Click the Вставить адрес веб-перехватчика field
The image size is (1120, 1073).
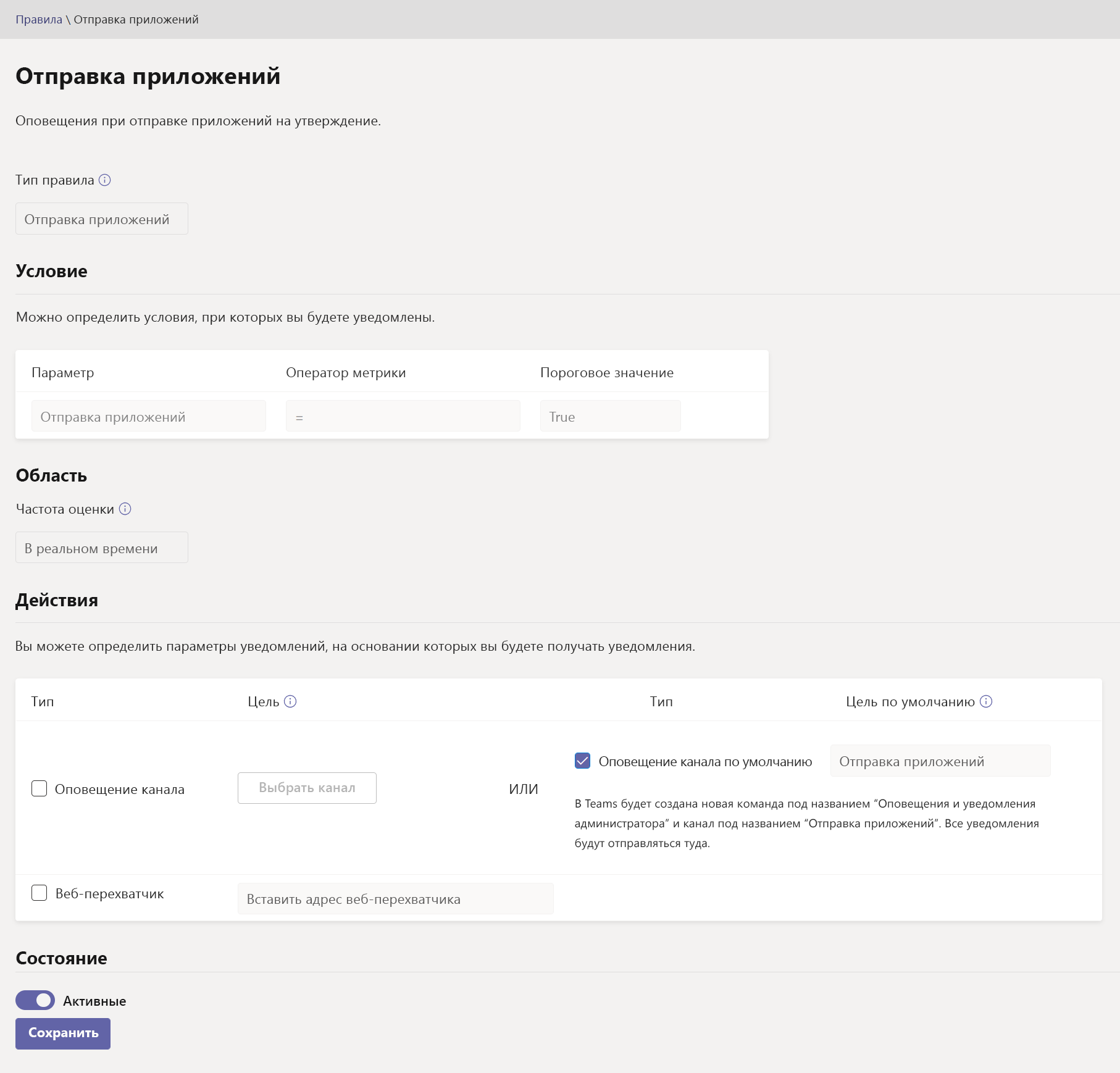click(396, 899)
